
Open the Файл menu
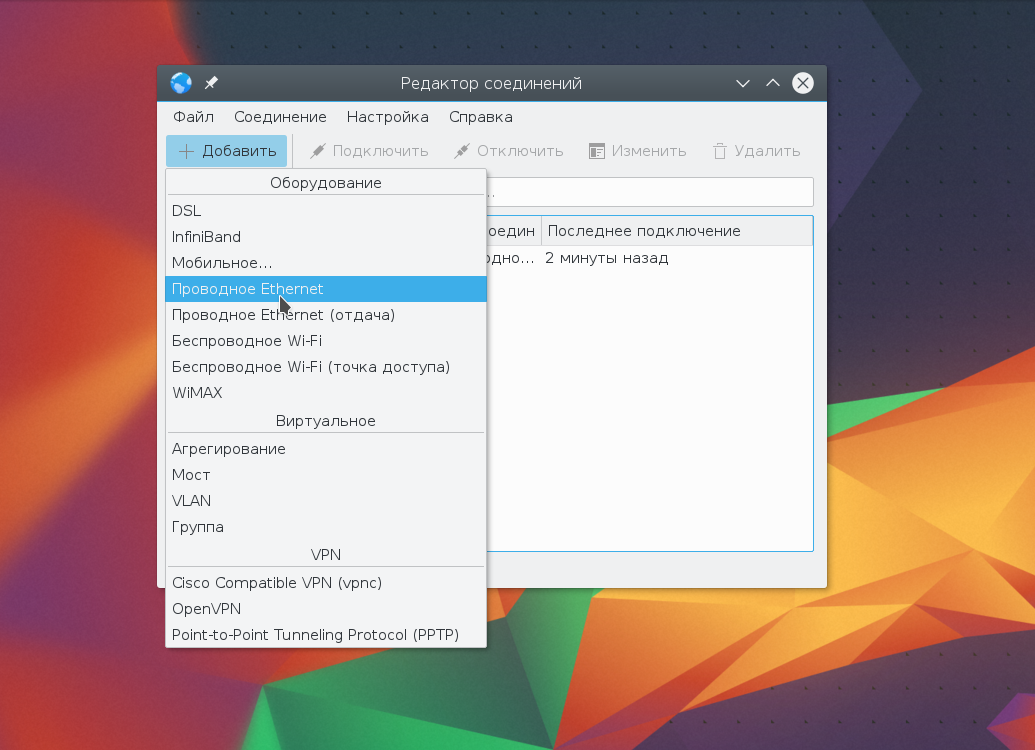point(193,117)
